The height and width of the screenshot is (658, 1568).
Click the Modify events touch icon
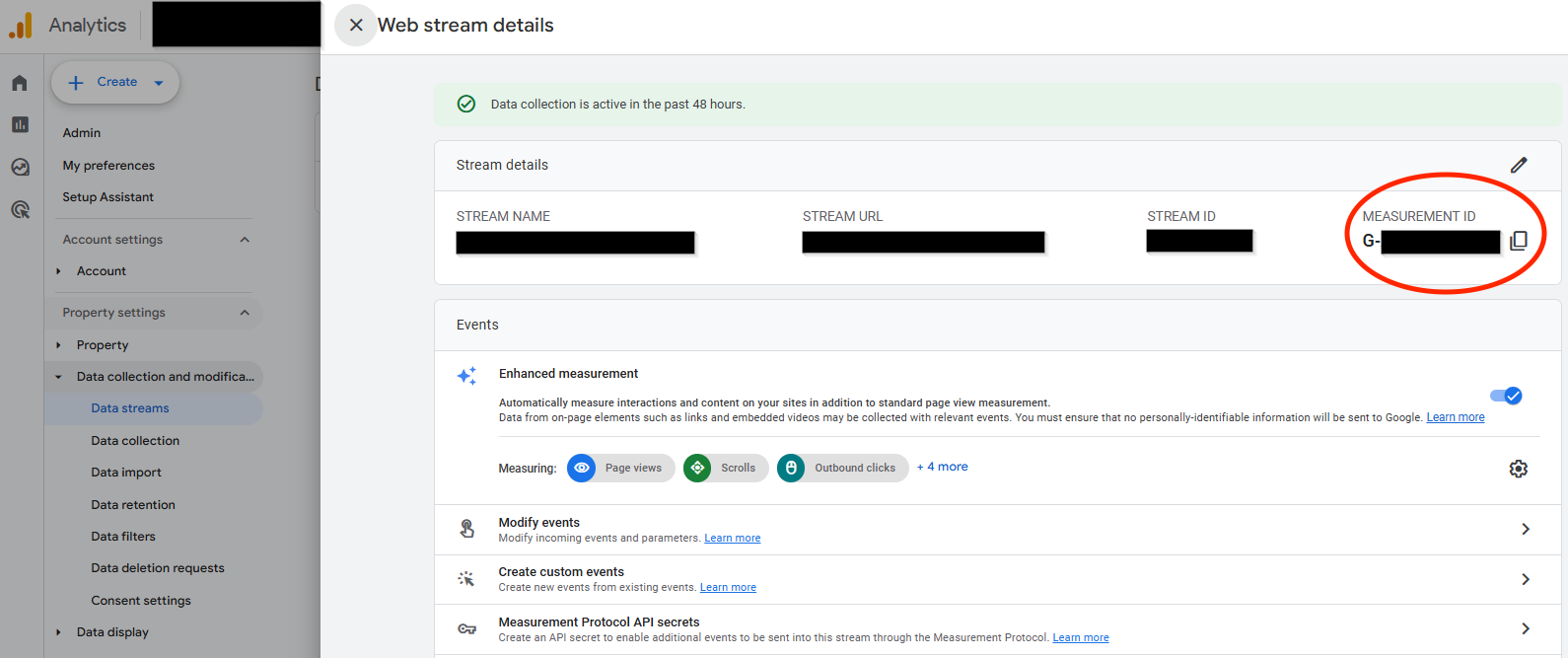[x=467, y=529]
